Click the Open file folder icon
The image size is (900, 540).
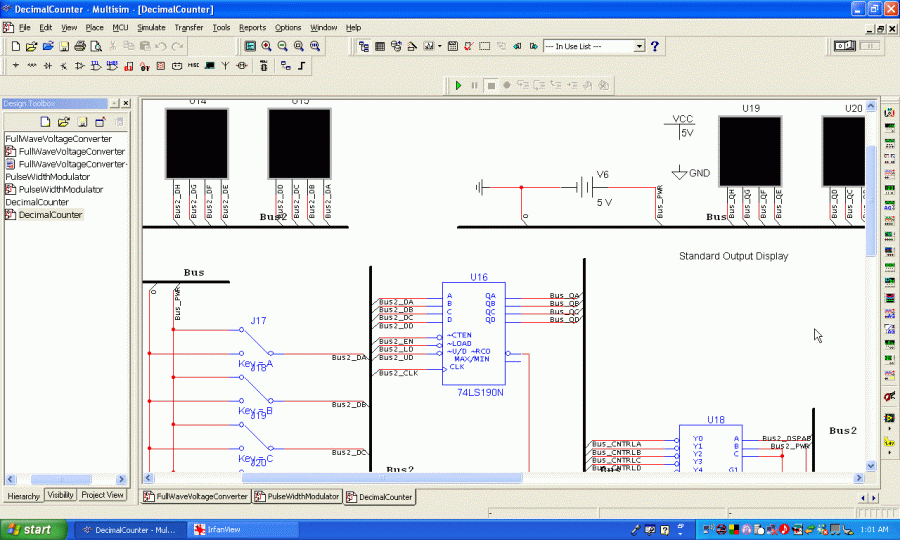pos(32,46)
